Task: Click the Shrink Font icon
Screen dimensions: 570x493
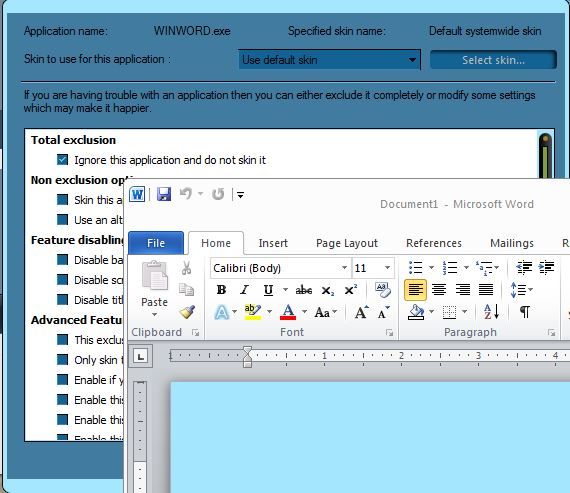Action: 383,312
